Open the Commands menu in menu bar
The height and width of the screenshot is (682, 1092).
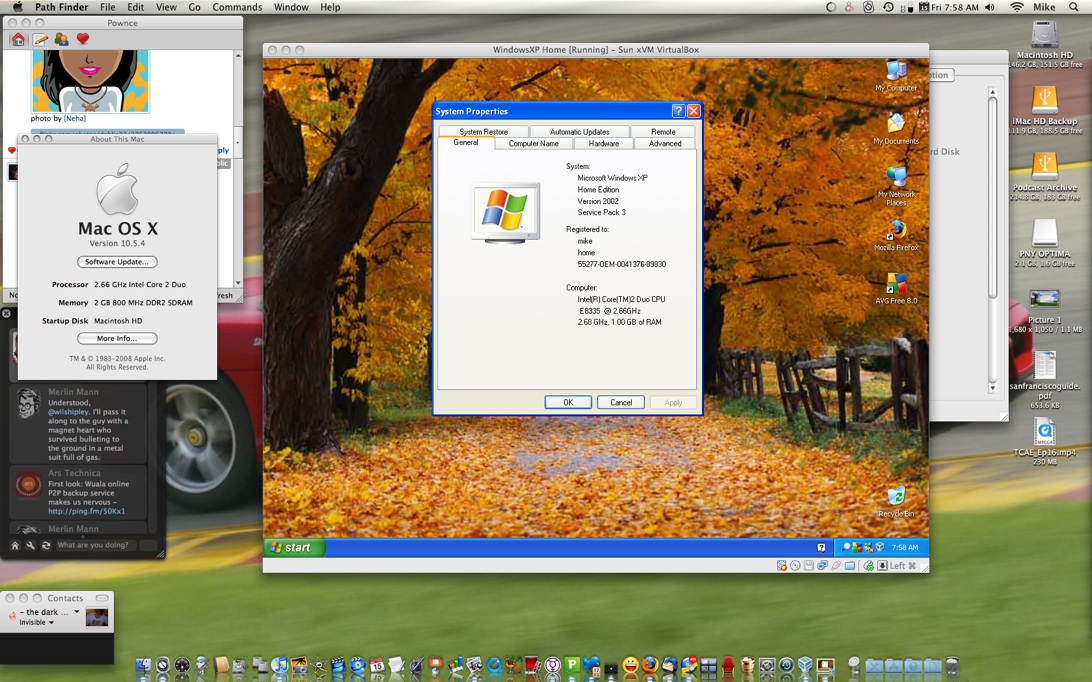237,7
